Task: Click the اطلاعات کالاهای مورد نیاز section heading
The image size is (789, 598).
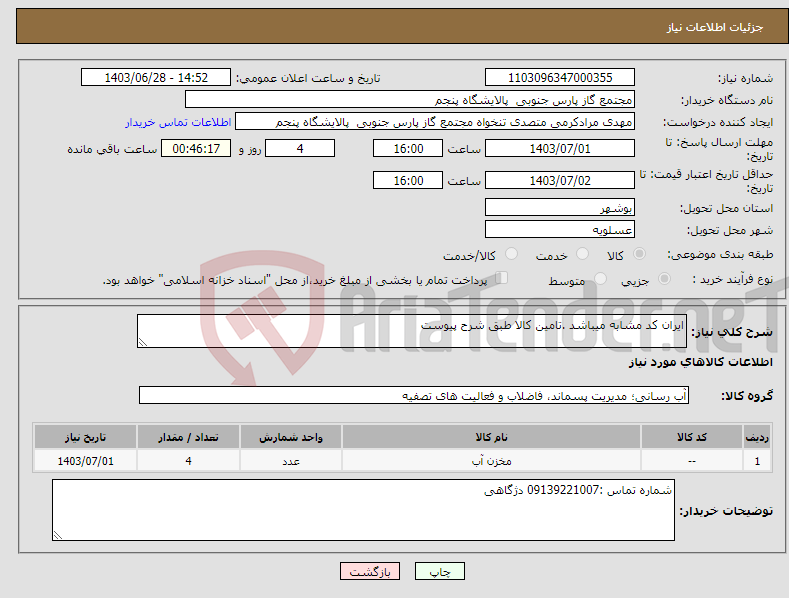Action: 700,362
